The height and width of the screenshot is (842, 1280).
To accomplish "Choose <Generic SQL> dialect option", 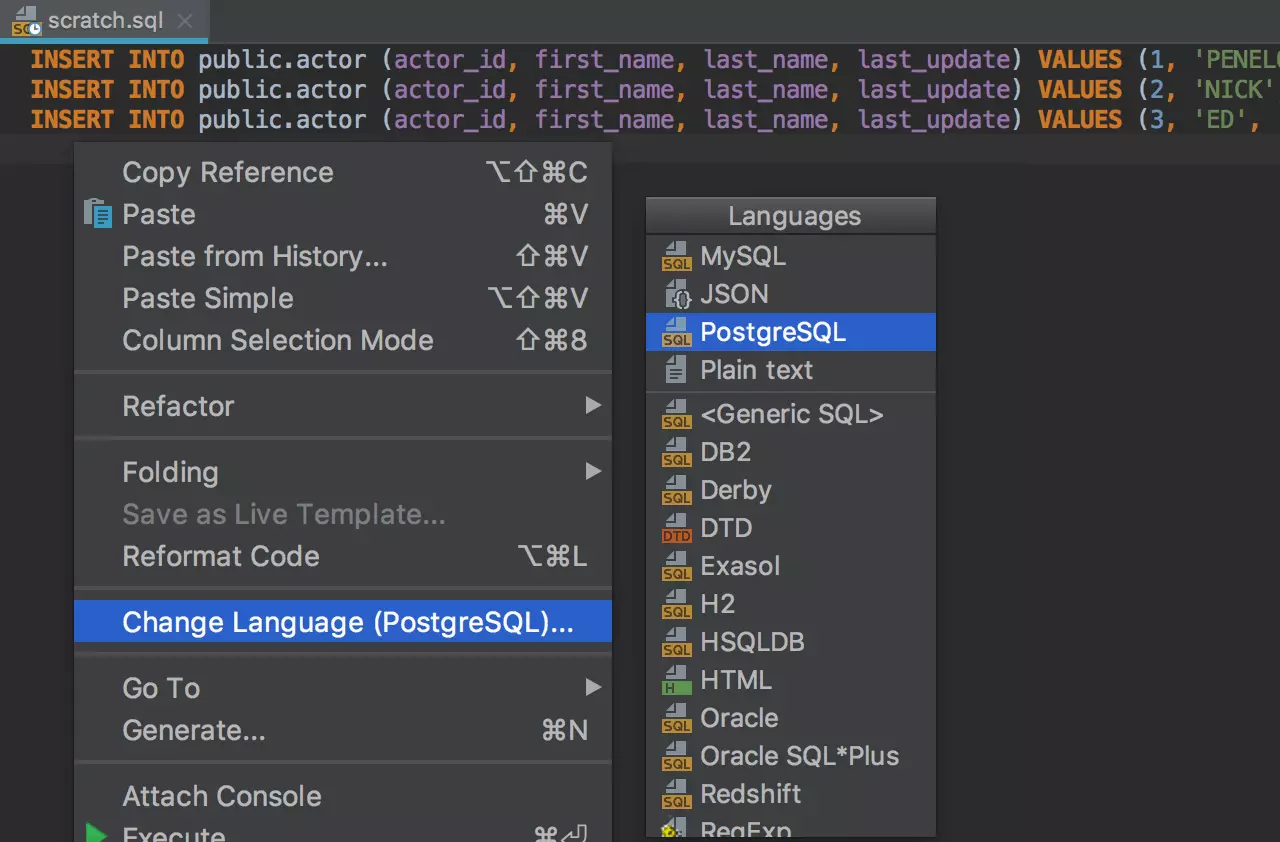I will [791, 414].
